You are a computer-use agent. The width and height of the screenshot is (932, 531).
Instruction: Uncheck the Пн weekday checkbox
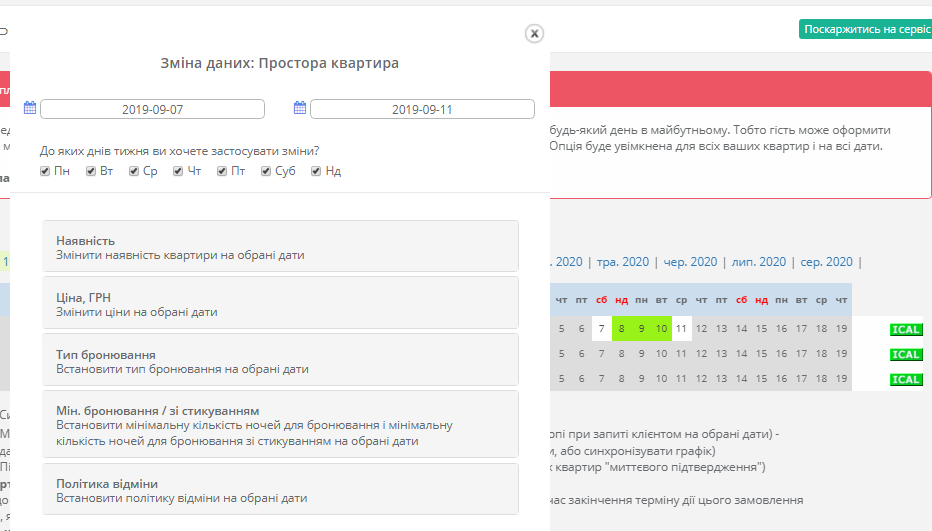click(x=45, y=171)
